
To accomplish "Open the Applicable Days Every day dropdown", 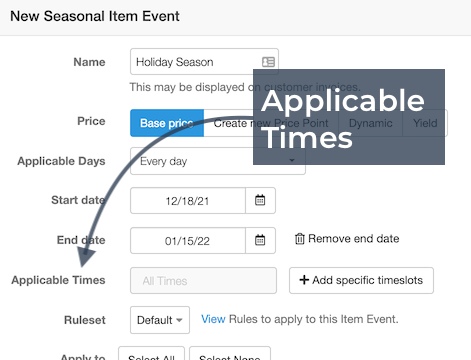I will tap(218, 161).
